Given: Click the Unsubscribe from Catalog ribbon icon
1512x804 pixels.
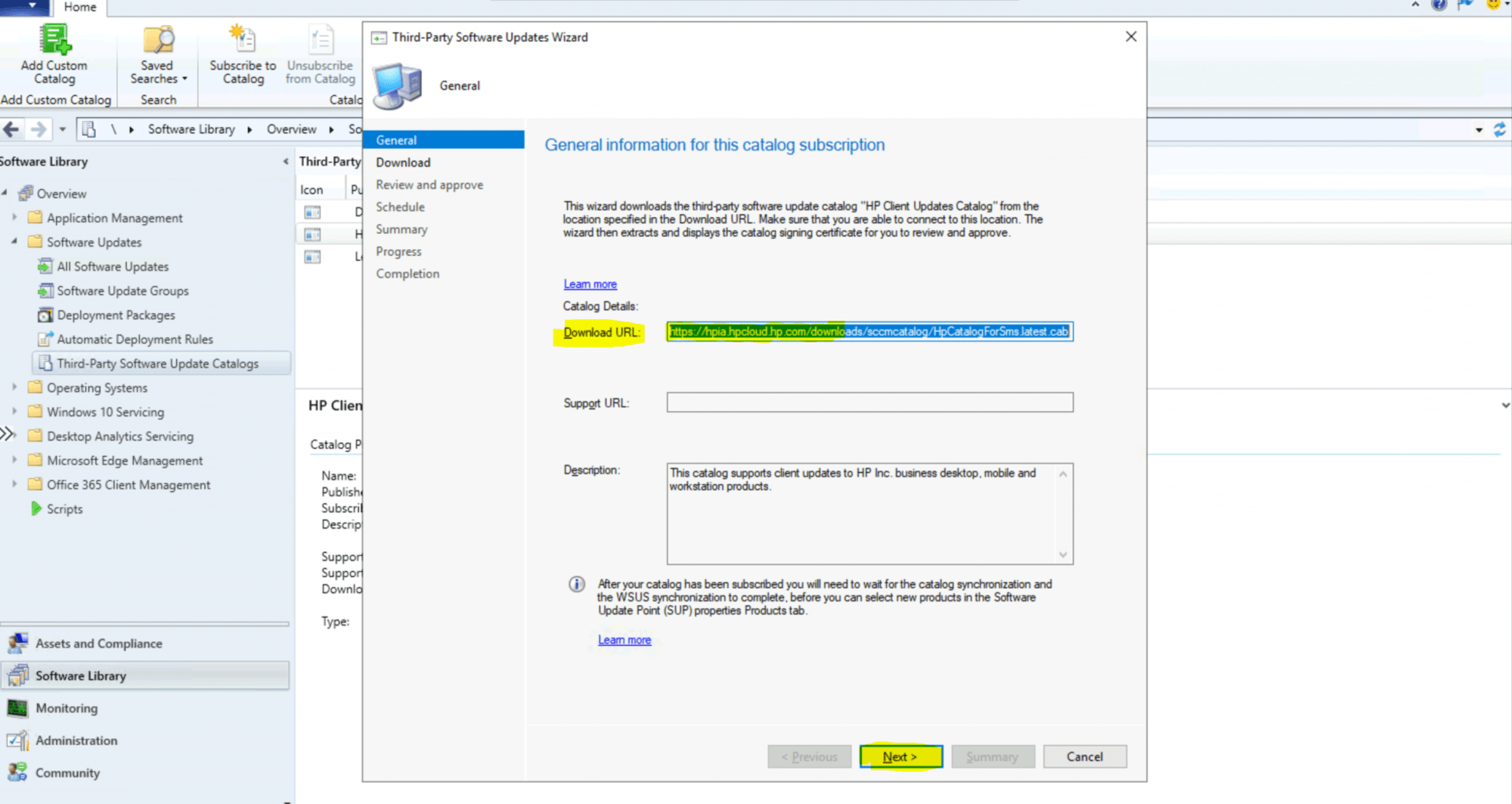Looking at the screenshot, I should point(321,40).
